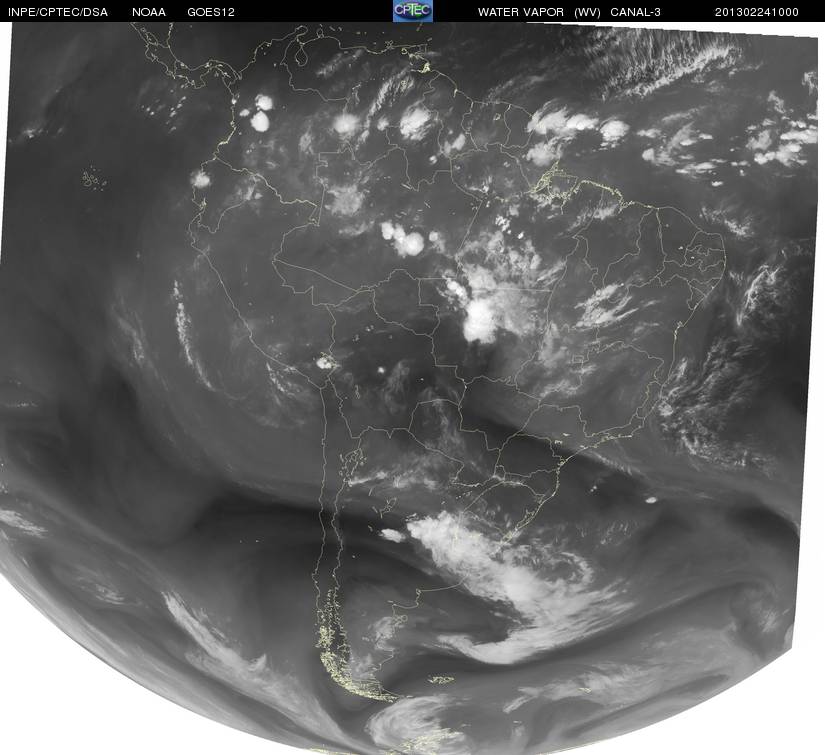
Task: Click the INPE/CPTEC/DSA header text
Action: [x=58, y=12]
